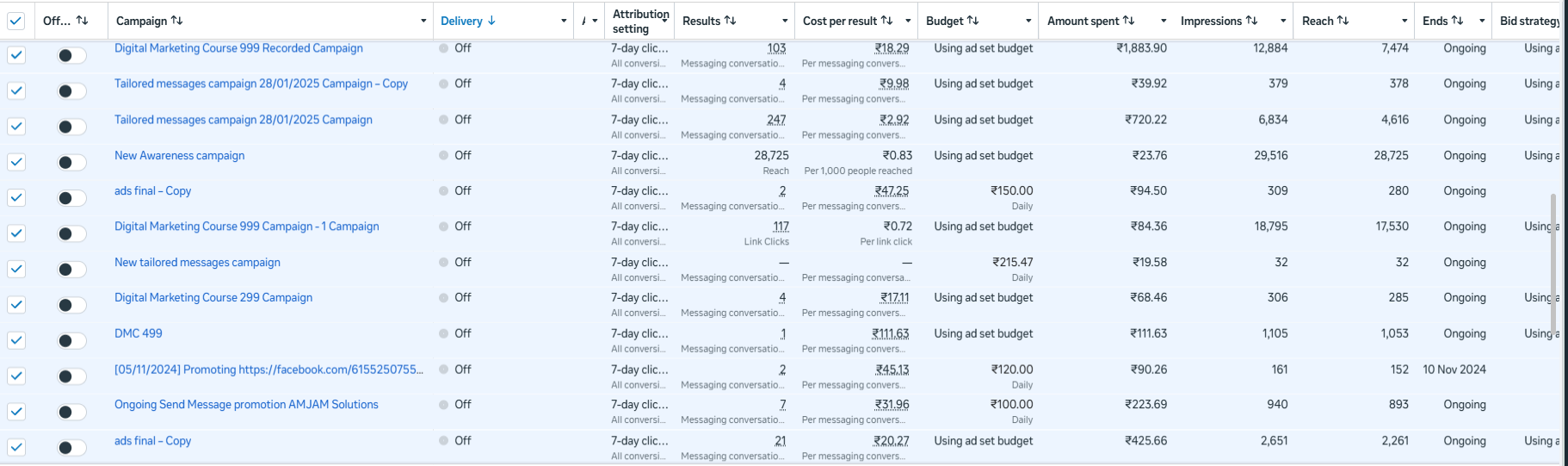1568x466 pixels.
Task: Turn on Tailored messages 28/01/2025 Campaign – Copy
Action: pyautogui.click(x=71, y=91)
